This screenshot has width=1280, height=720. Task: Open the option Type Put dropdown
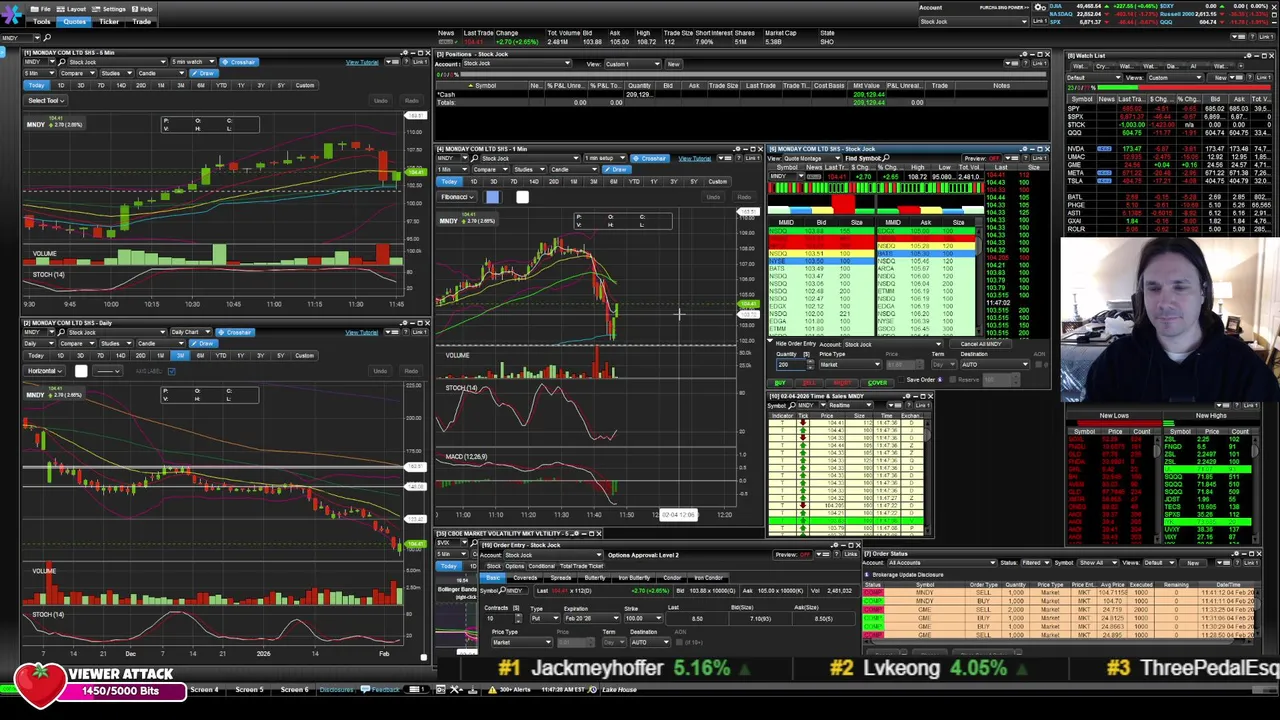[x=545, y=619]
